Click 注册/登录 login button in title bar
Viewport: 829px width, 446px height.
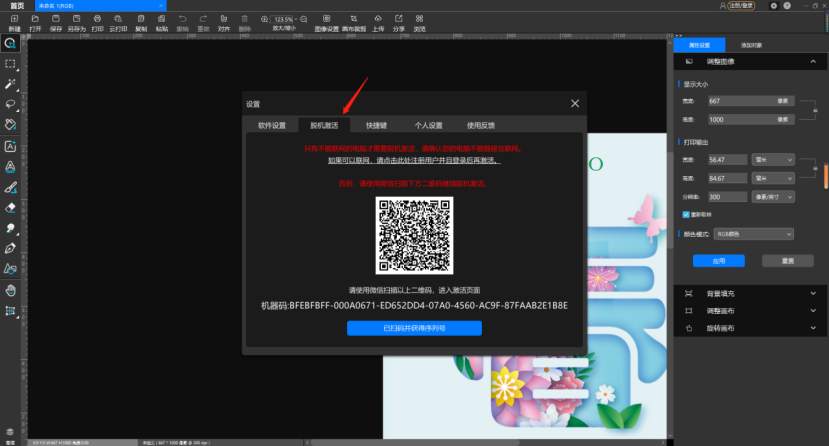741,5
